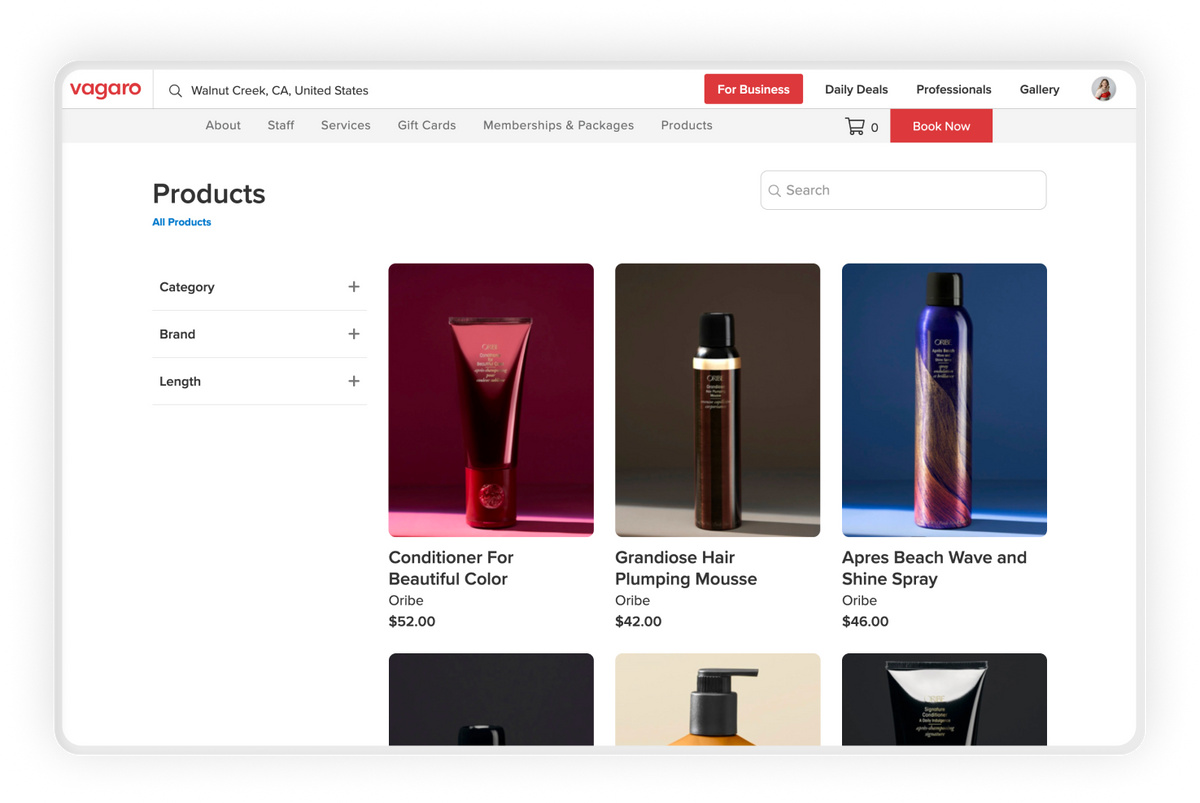Open Apres Beach Wave spray image
This screenshot has width=1200, height=803.
944,400
